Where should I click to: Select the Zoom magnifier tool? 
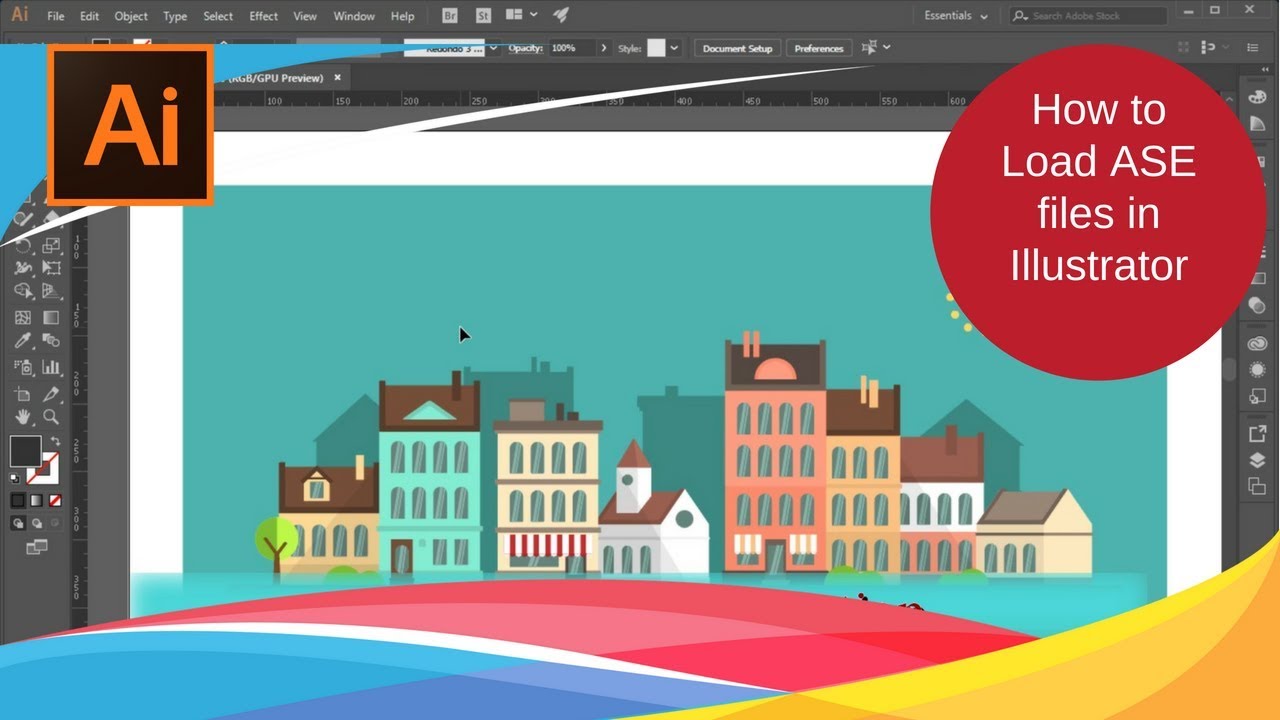51,418
